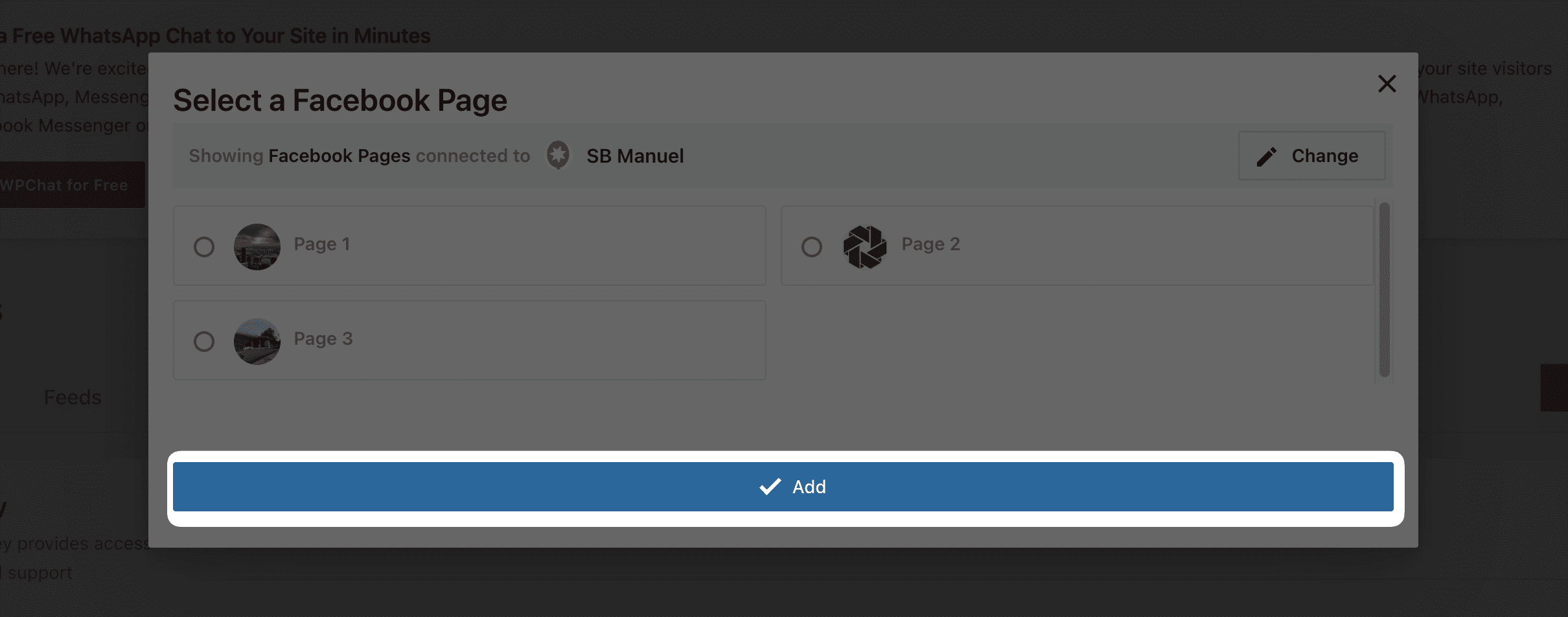Click the Page 1 label text
The height and width of the screenshot is (617, 1568).
[x=322, y=244]
